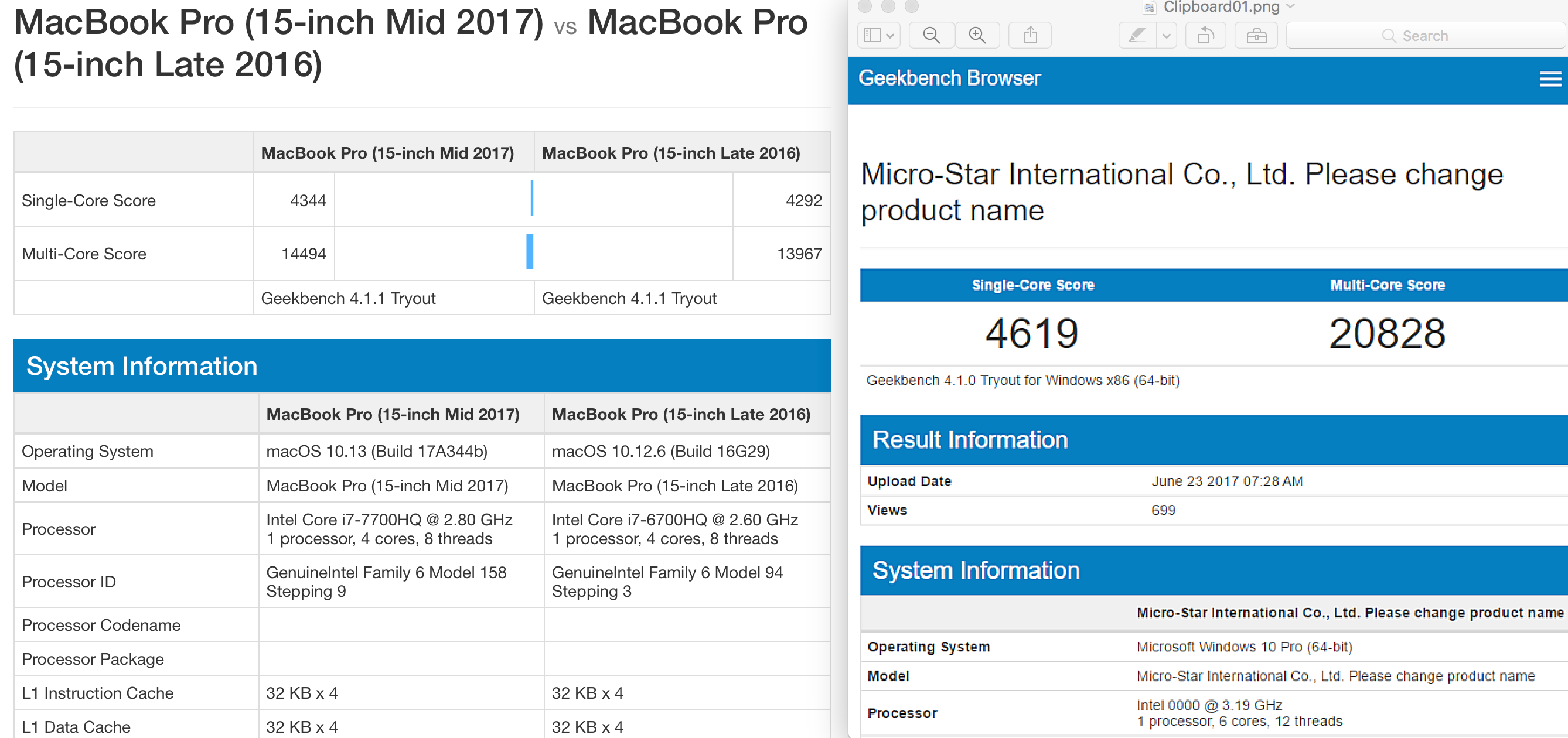Expand the Clipboard01.png title chevron
This screenshot has height=738, width=1568.
click(x=1290, y=6)
